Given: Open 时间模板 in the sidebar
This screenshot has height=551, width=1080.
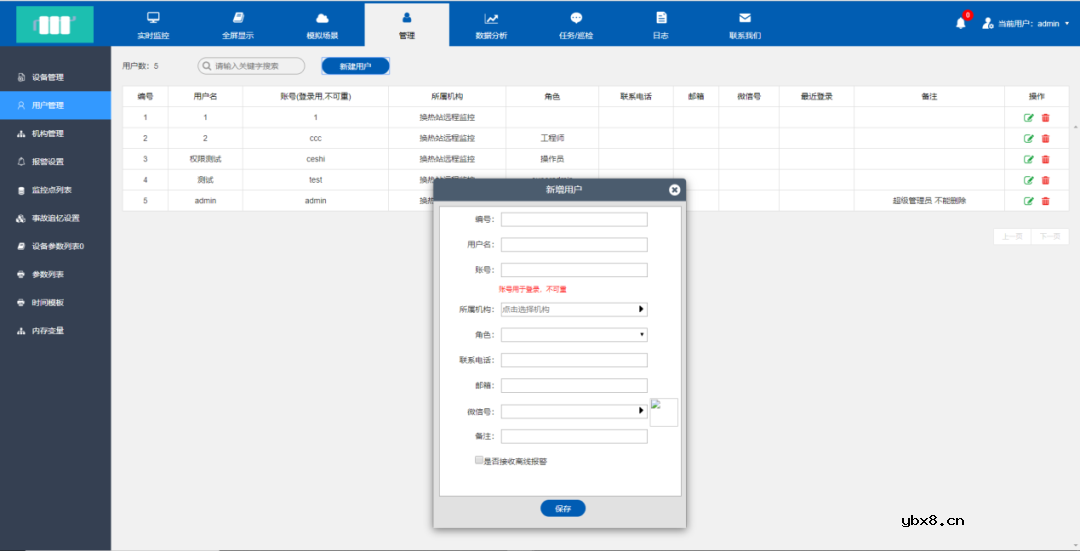Looking at the screenshot, I should pos(55,302).
